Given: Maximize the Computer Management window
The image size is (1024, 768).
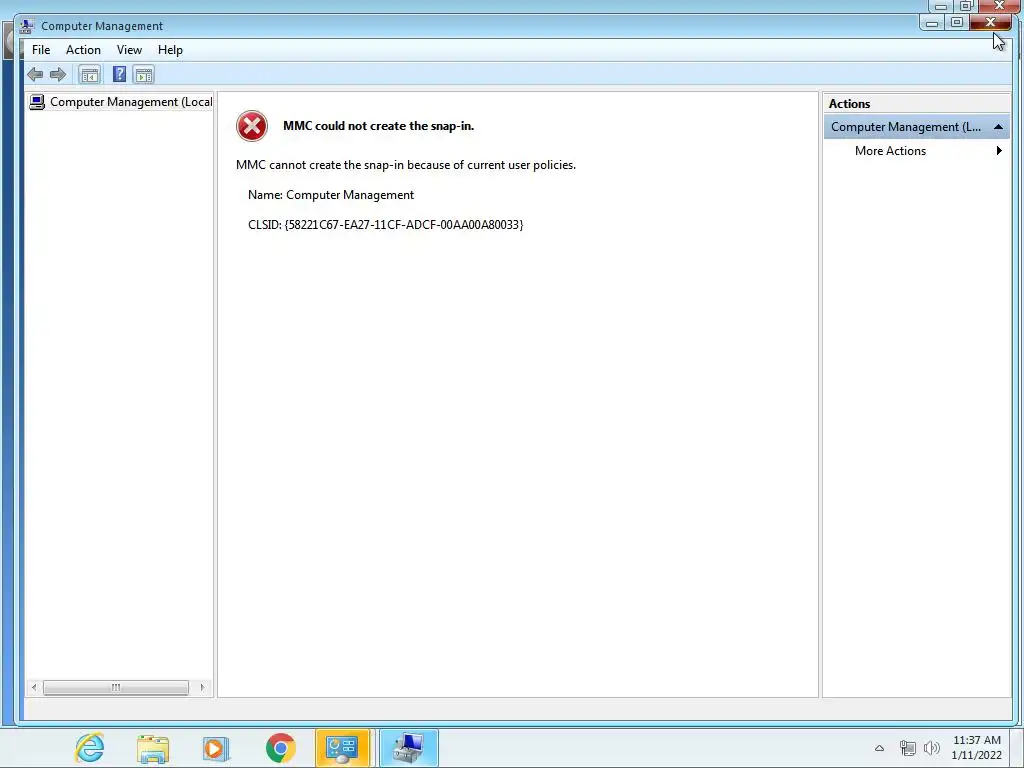Looking at the screenshot, I should point(957,23).
